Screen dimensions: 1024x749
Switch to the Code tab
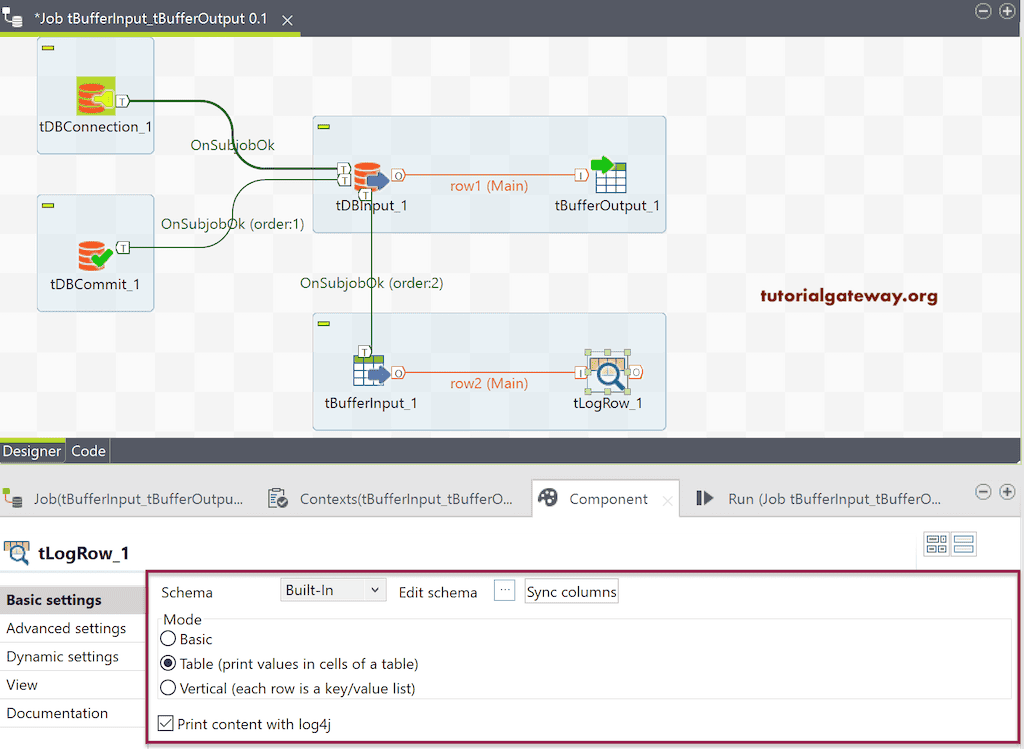coord(87,451)
